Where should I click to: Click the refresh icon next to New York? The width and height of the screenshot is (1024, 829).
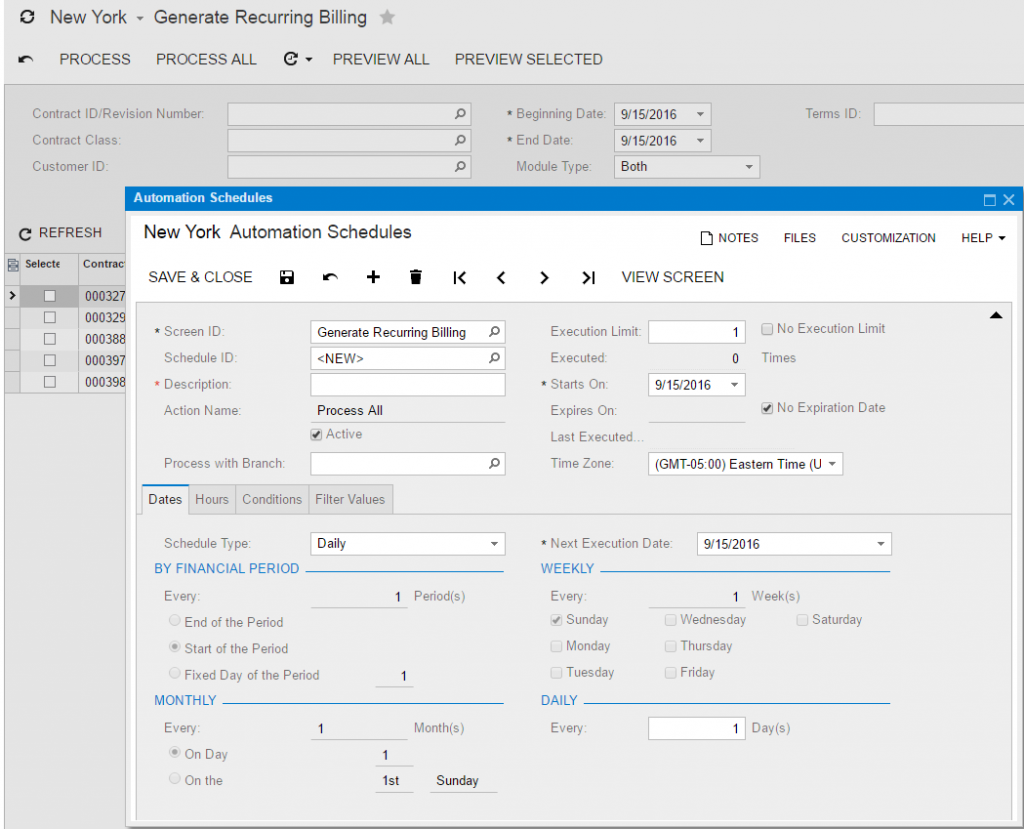[x=28, y=17]
